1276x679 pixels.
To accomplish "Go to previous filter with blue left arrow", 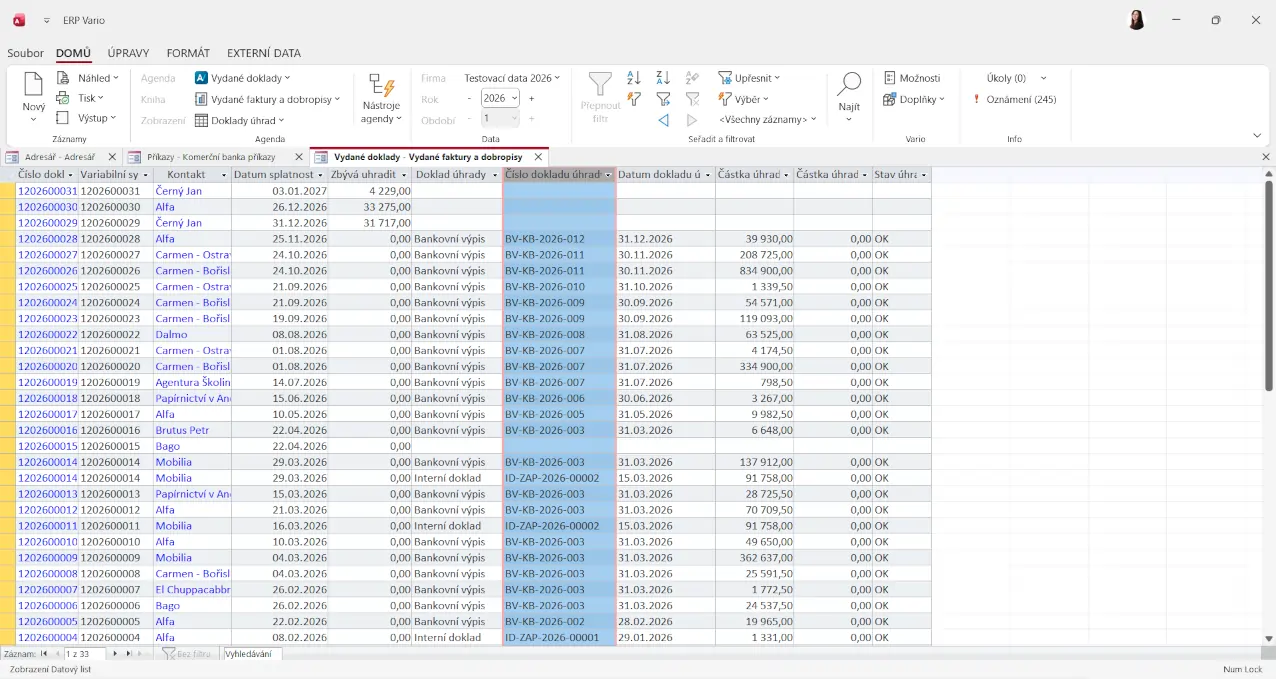I will tap(663, 120).
